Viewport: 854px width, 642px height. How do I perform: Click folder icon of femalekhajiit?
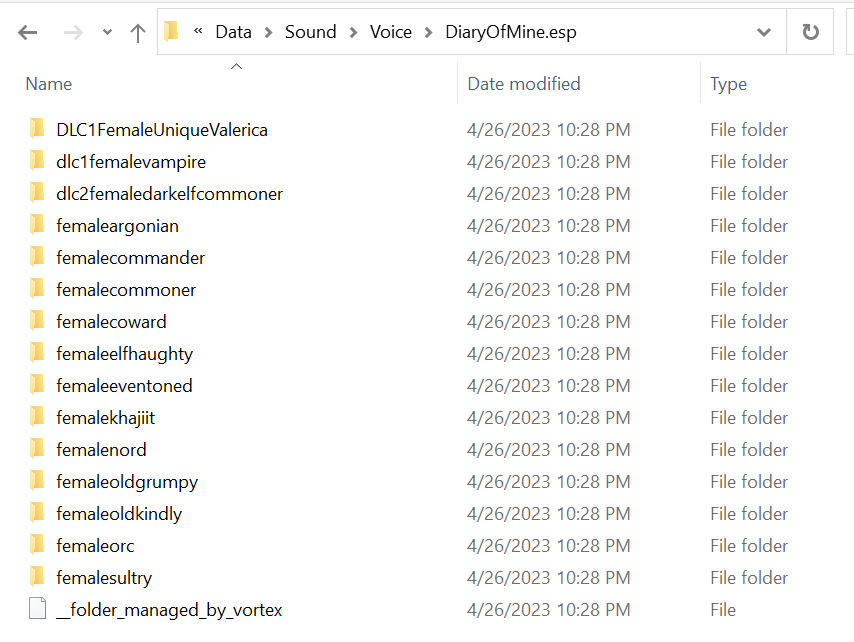click(37, 417)
